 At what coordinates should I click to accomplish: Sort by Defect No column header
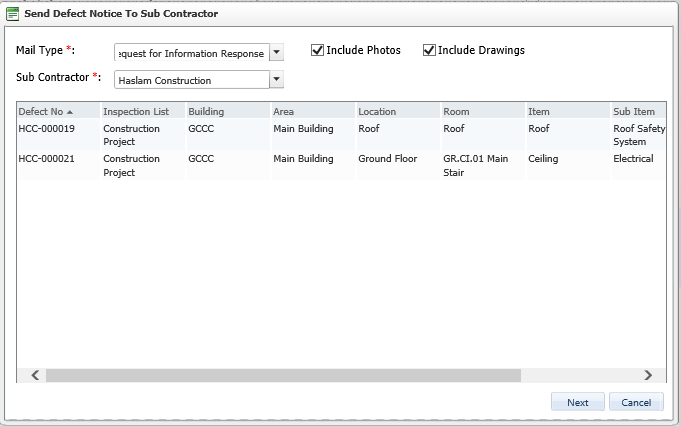[57, 111]
